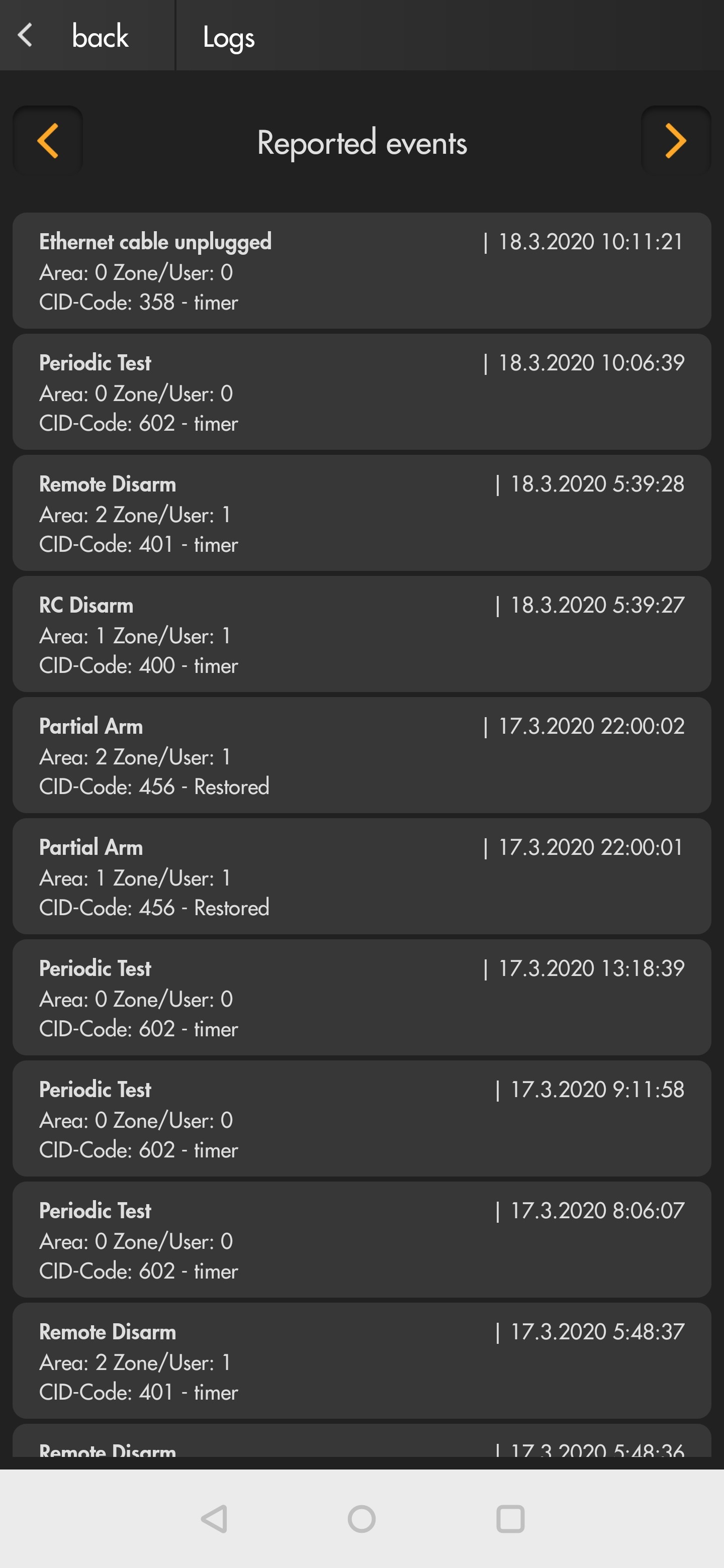Tap the back chevron arrow icon
Viewport: 724px width, 1568px height.
pos(26,35)
